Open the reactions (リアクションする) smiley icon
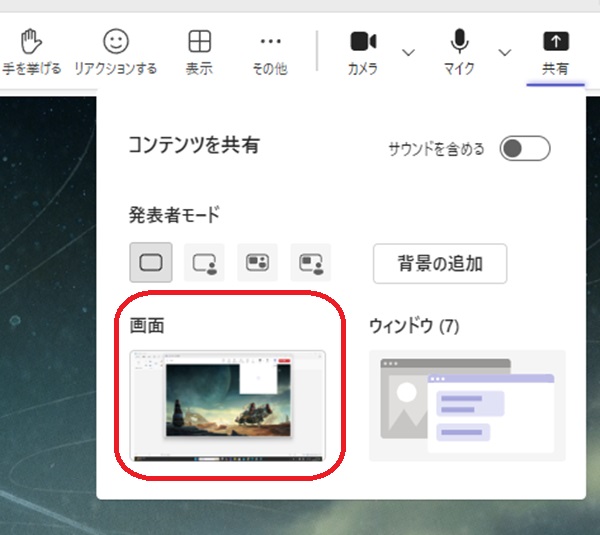Screen dimensions: 600x535 pos(117,43)
